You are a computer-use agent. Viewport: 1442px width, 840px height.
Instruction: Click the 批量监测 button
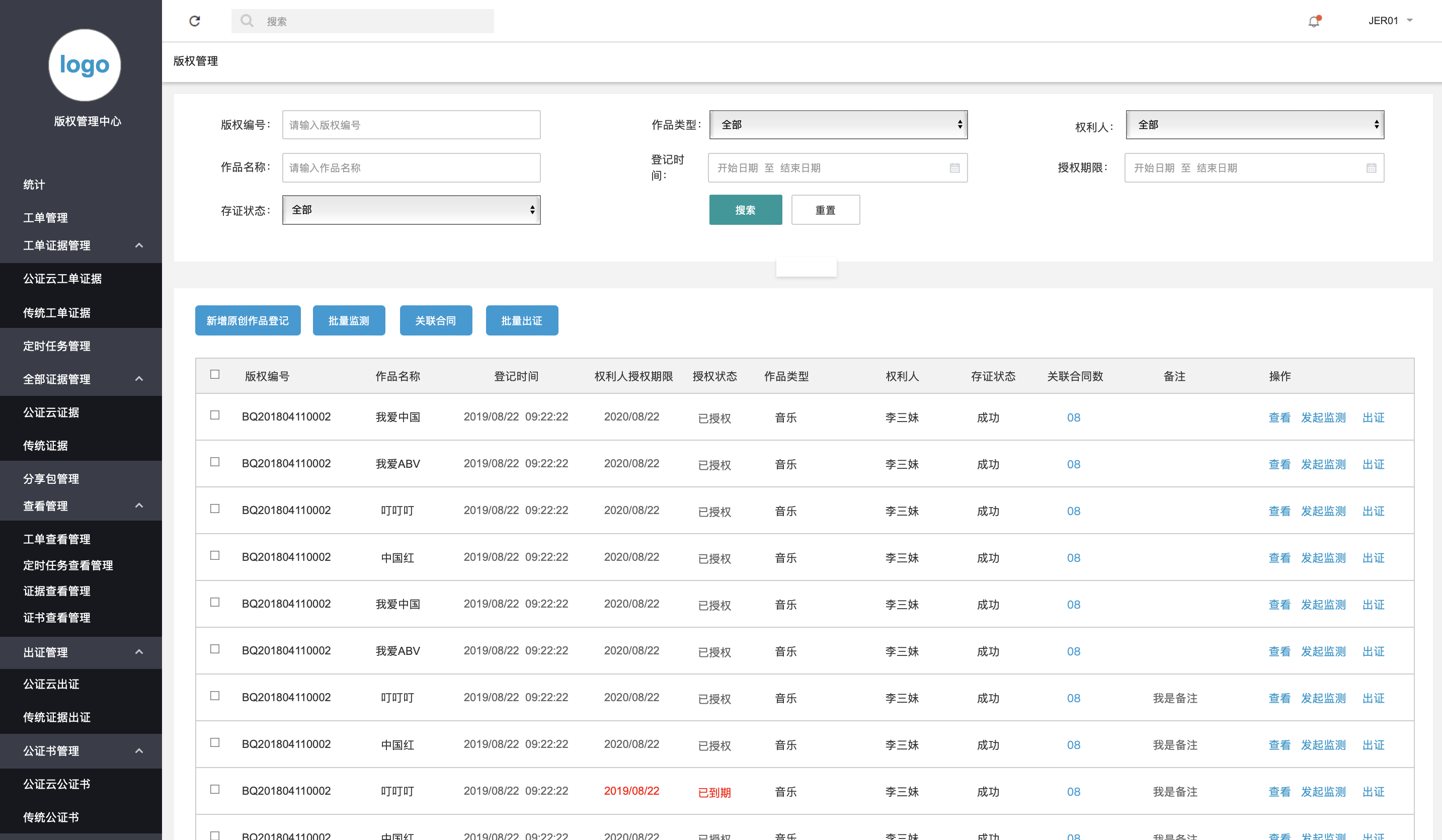[349, 320]
